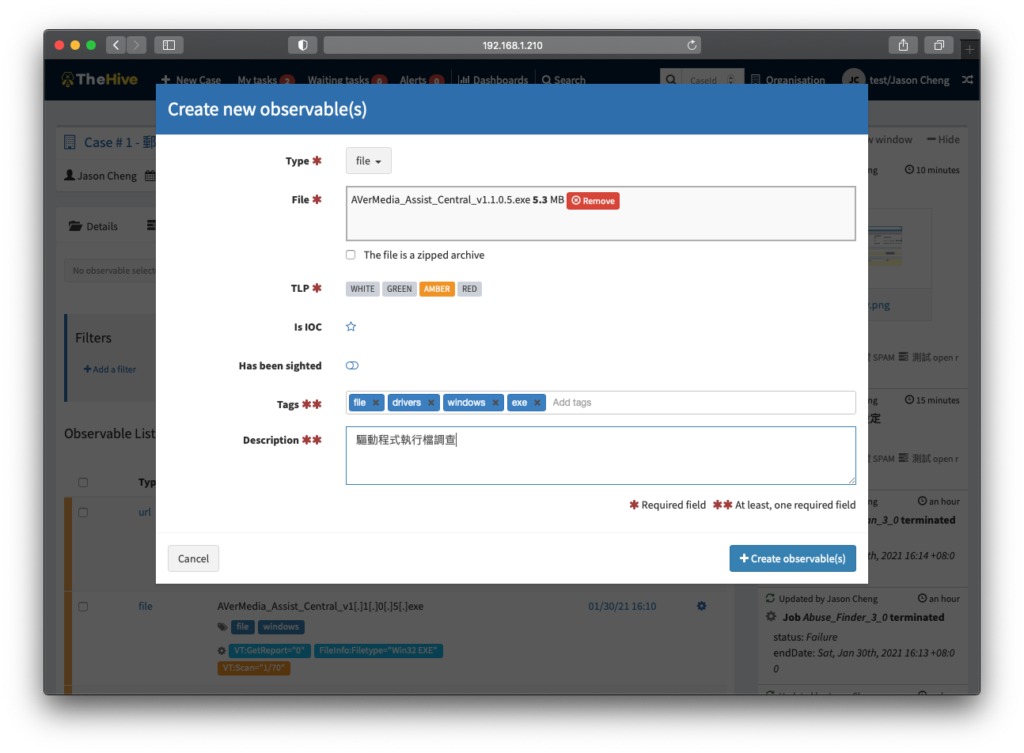Open a new Safari tab
The image size is (1024, 753).
click(x=969, y=48)
